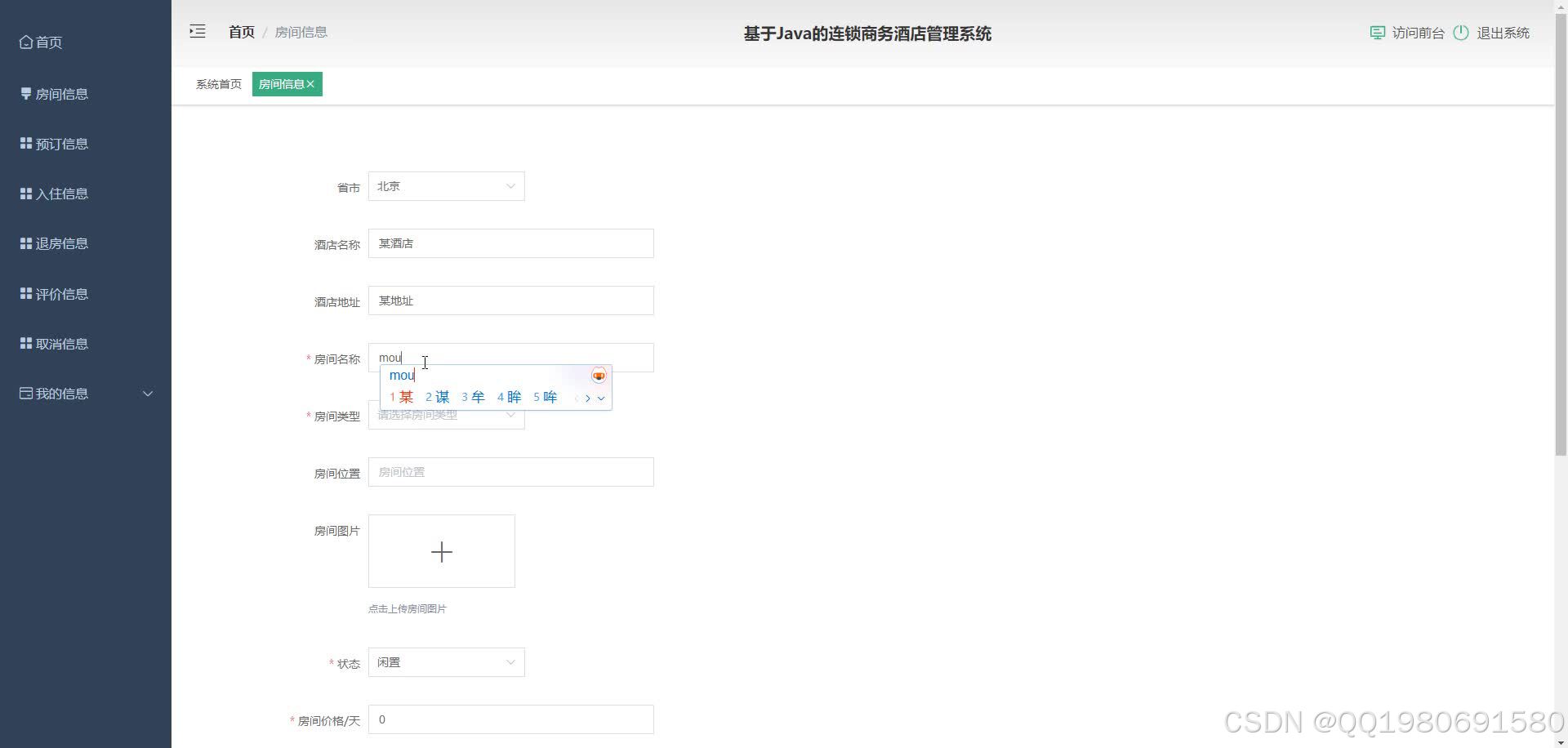The width and height of the screenshot is (1568, 748).
Task: Click the grid icon beside 评价信息
Action: [x=26, y=293]
